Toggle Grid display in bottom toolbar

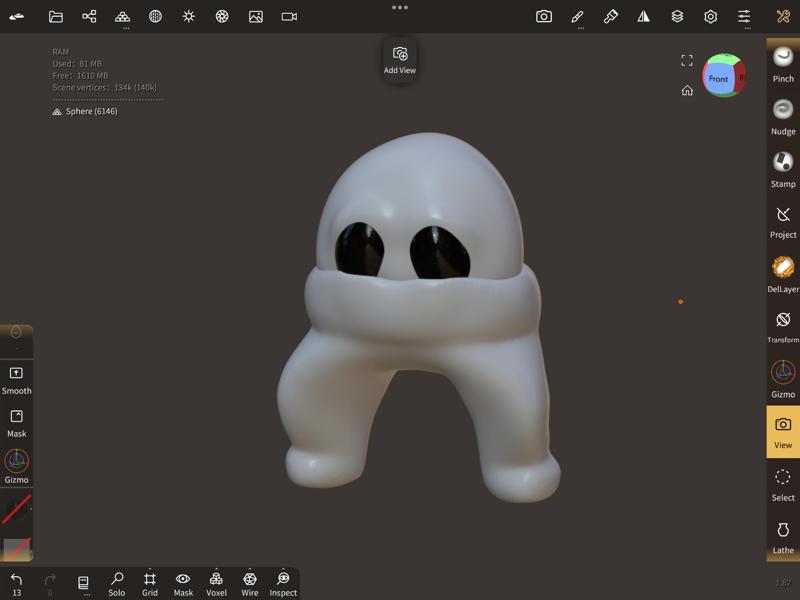pyautogui.click(x=150, y=583)
